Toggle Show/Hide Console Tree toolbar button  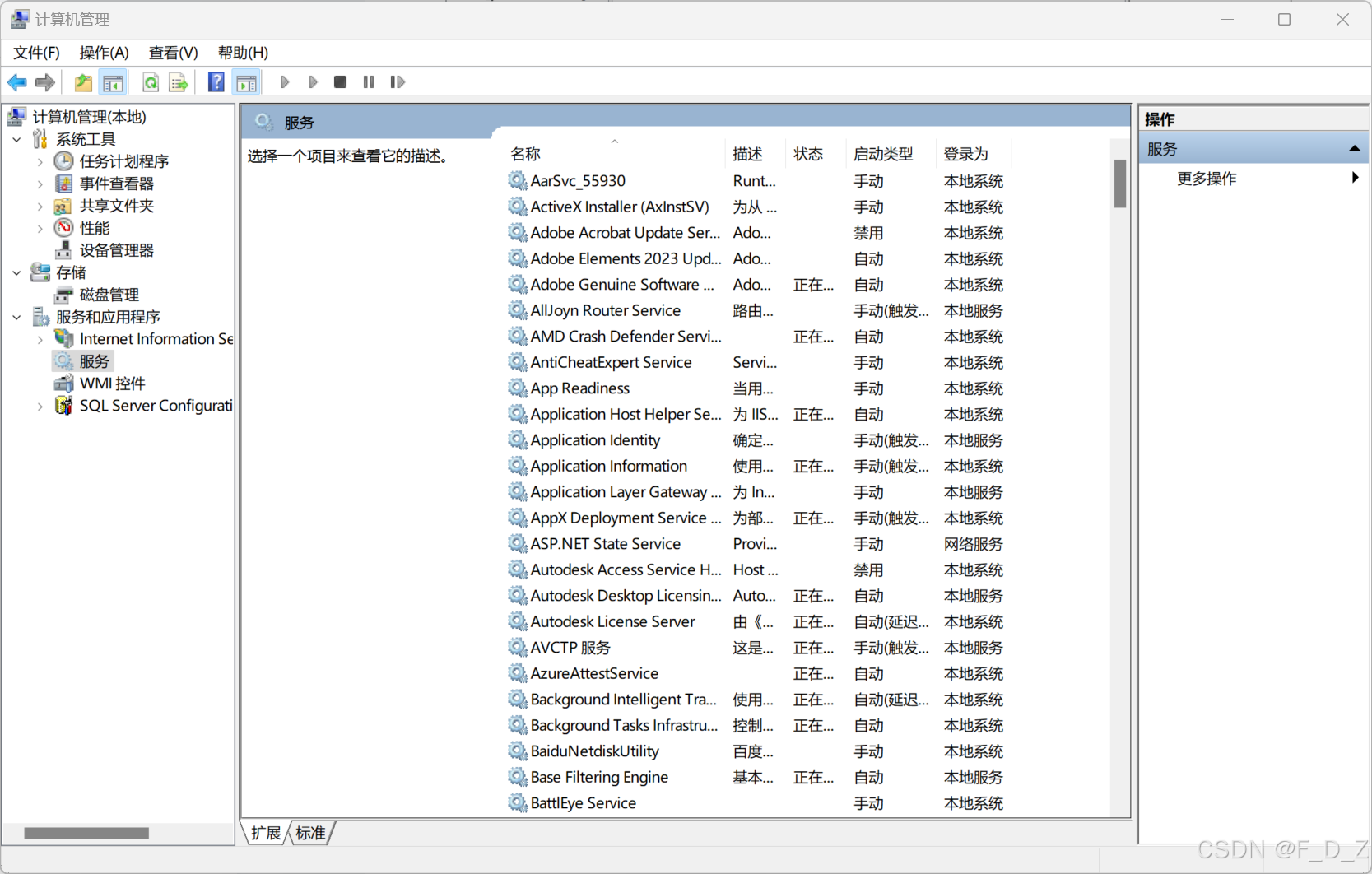[113, 82]
